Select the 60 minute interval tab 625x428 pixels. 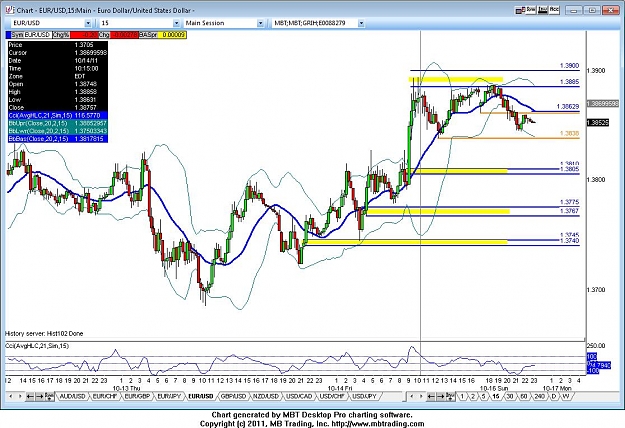[x=524, y=397]
